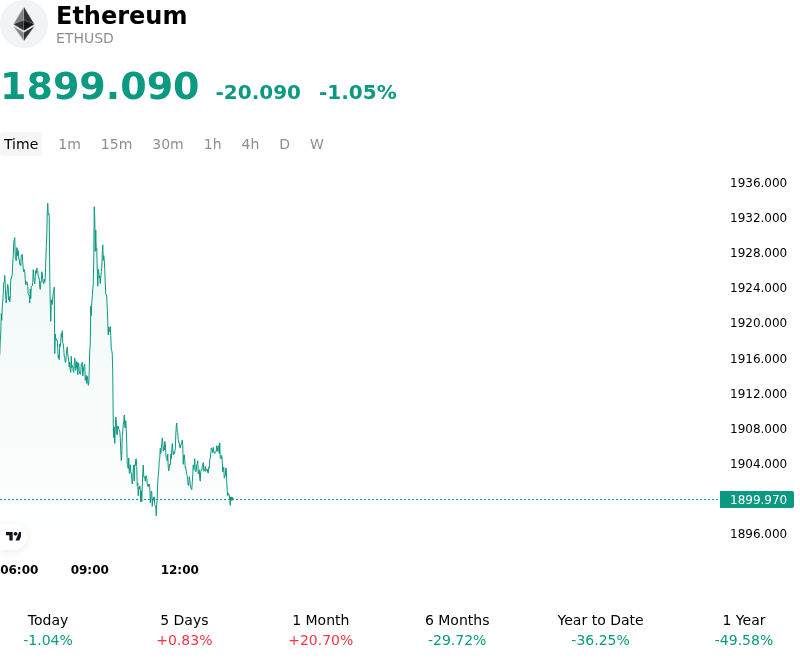Open the TradingView logo badge
The height and width of the screenshot is (660, 800).
pyautogui.click(x=13, y=536)
